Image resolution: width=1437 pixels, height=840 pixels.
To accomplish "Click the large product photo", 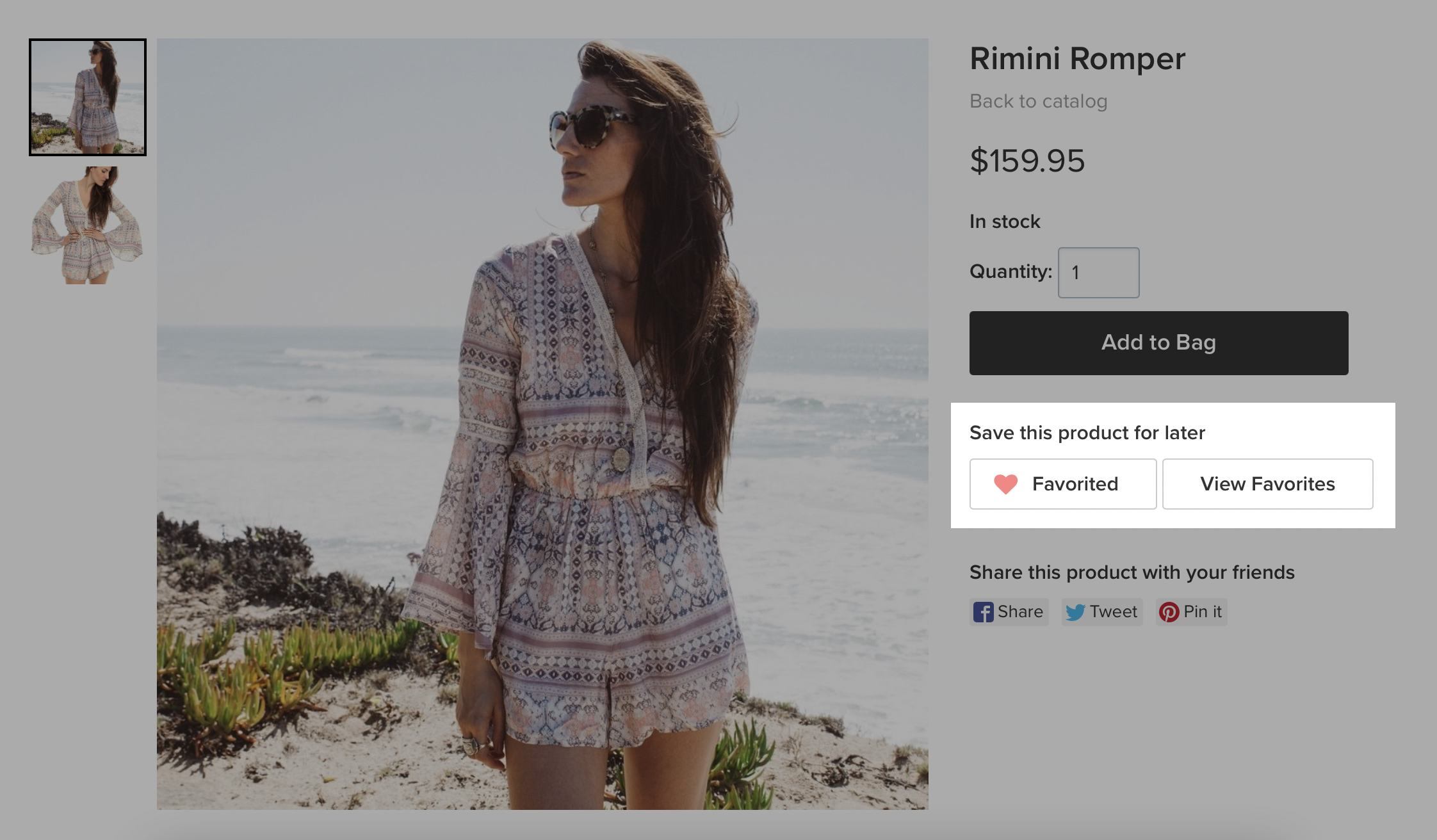I will point(542,424).
